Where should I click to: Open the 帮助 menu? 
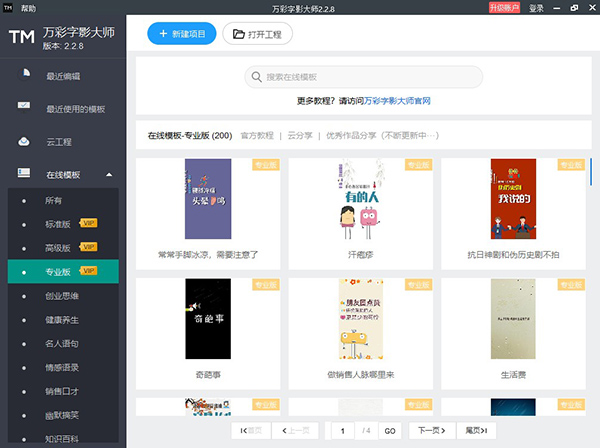click(x=29, y=8)
